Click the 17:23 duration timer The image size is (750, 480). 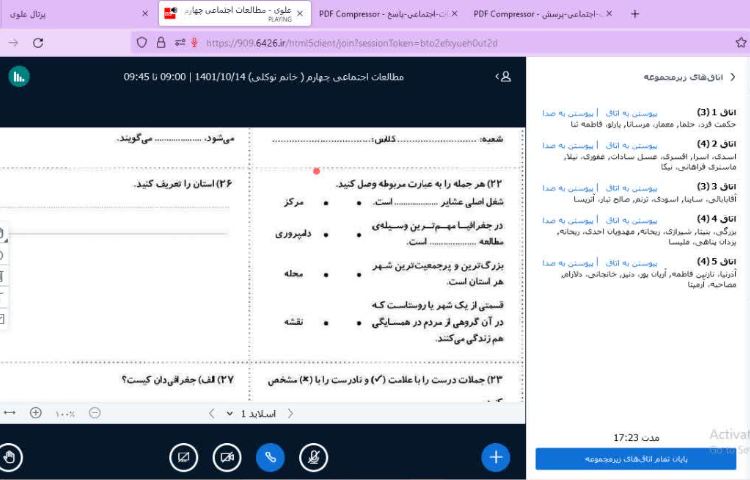tap(636, 437)
